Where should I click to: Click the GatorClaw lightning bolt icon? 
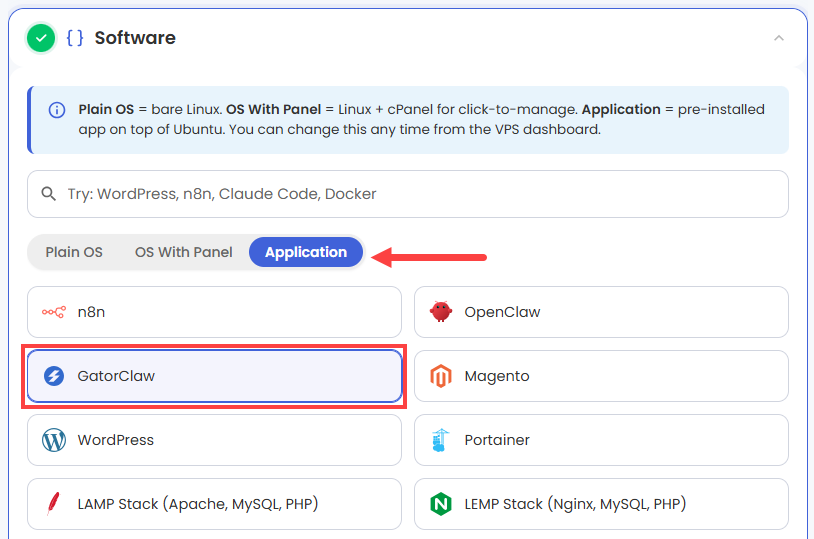click(x=53, y=375)
